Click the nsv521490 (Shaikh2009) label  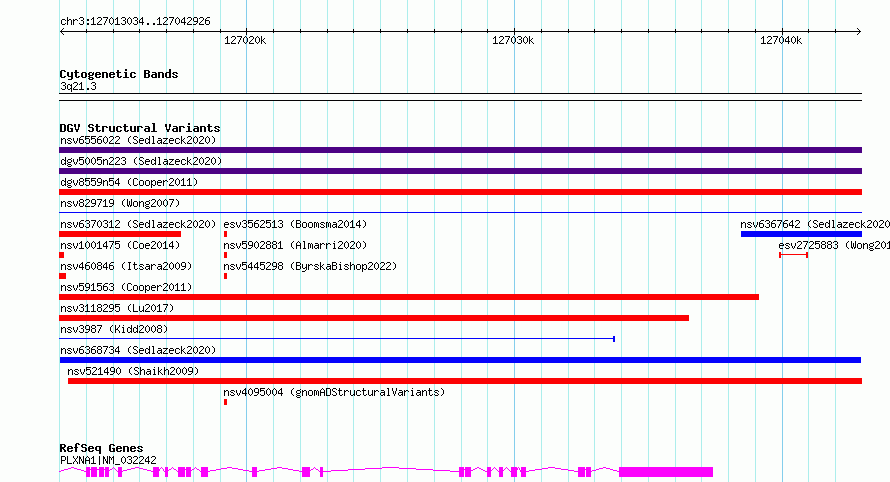(133, 371)
